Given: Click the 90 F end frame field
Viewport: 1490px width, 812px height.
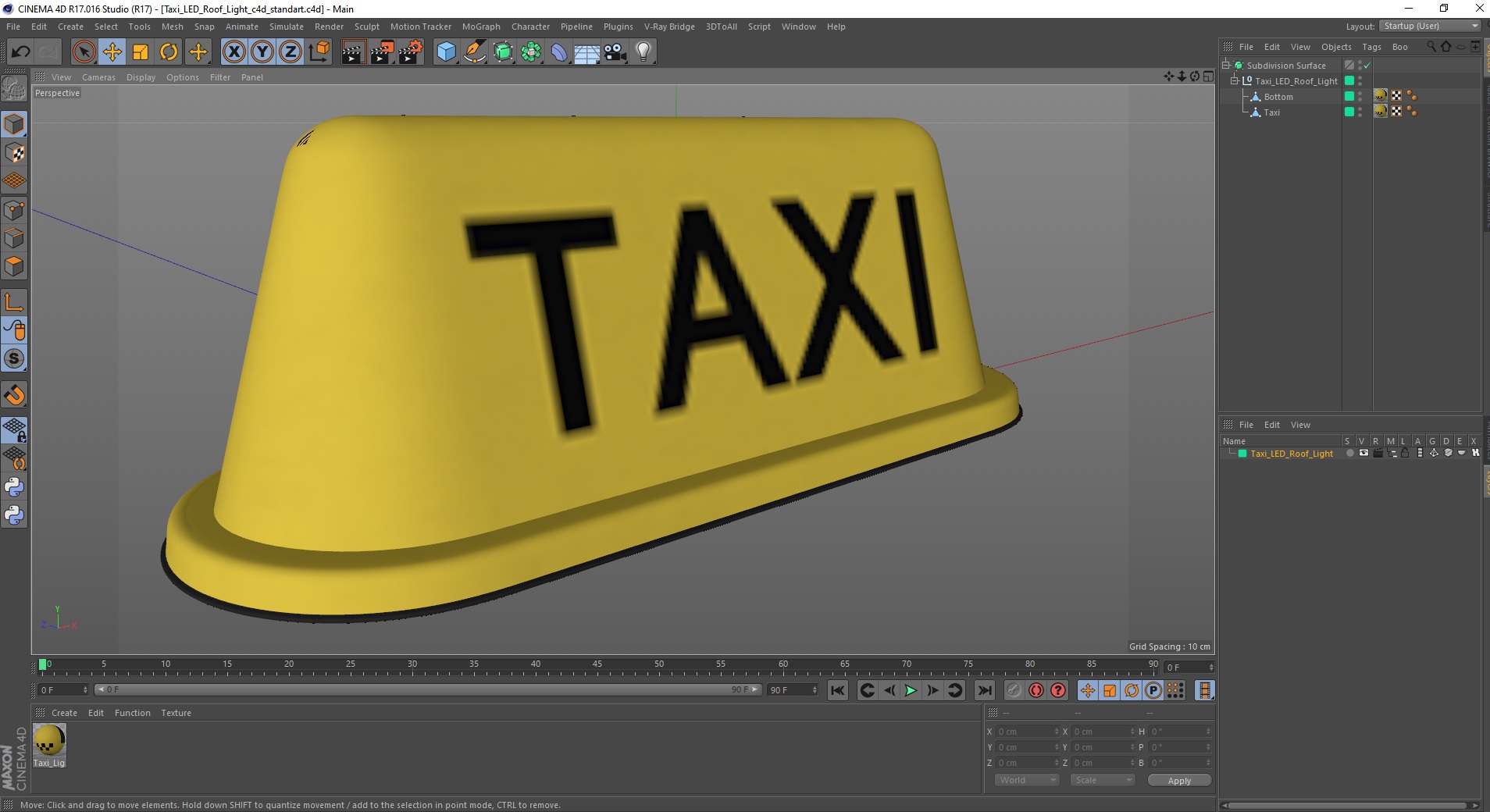Looking at the screenshot, I should [793, 689].
